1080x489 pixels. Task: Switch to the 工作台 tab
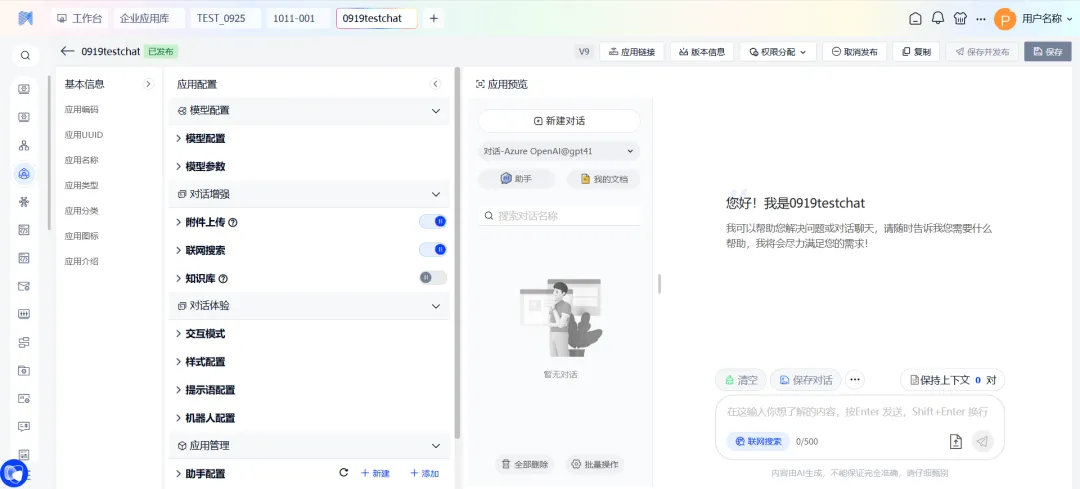click(x=79, y=19)
